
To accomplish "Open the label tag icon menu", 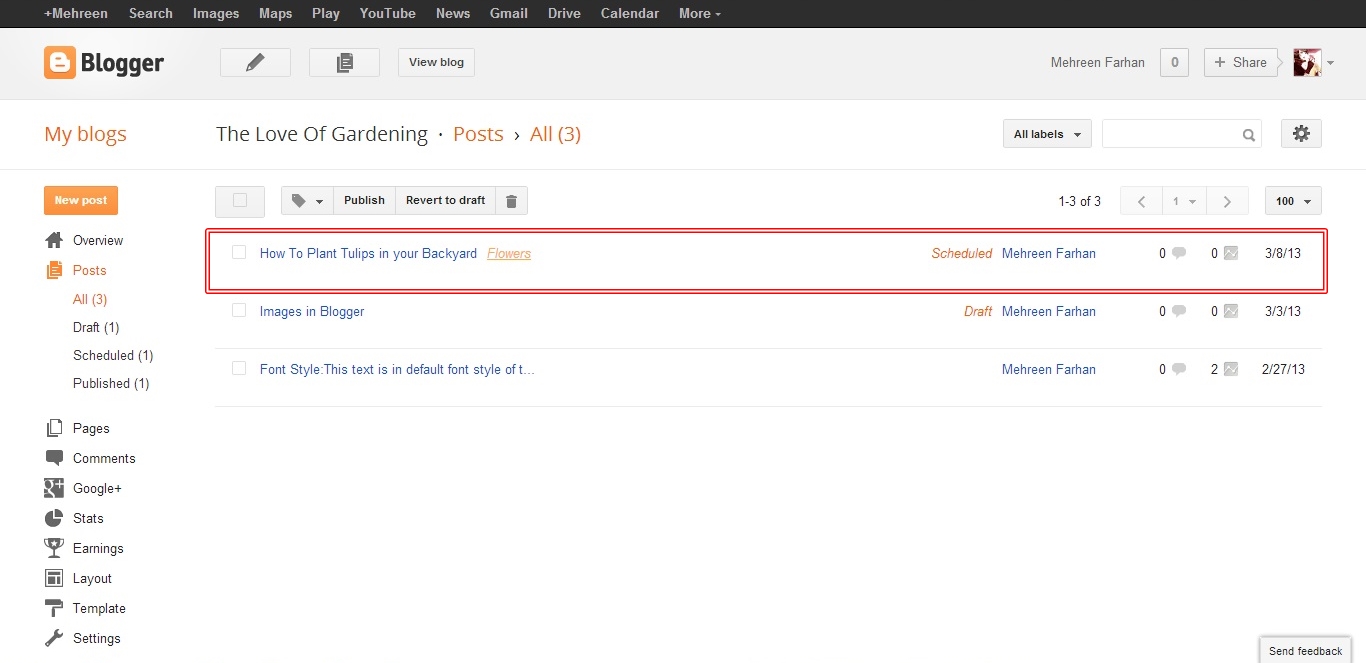I will [x=307, y=201].
